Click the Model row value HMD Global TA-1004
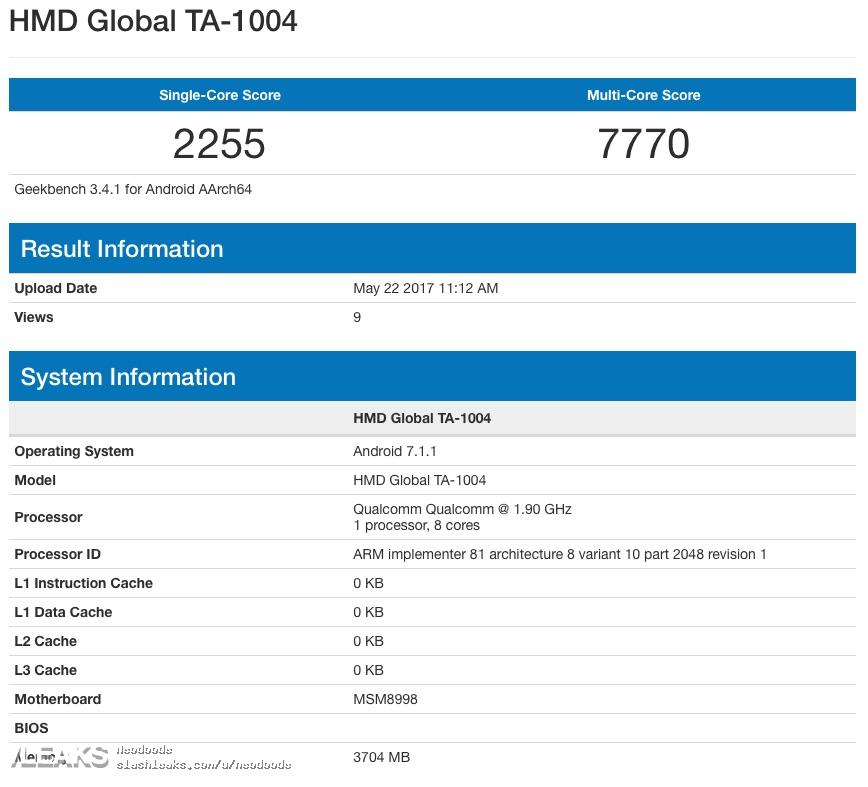Screen dimensions: 868x787 point(422,480)
